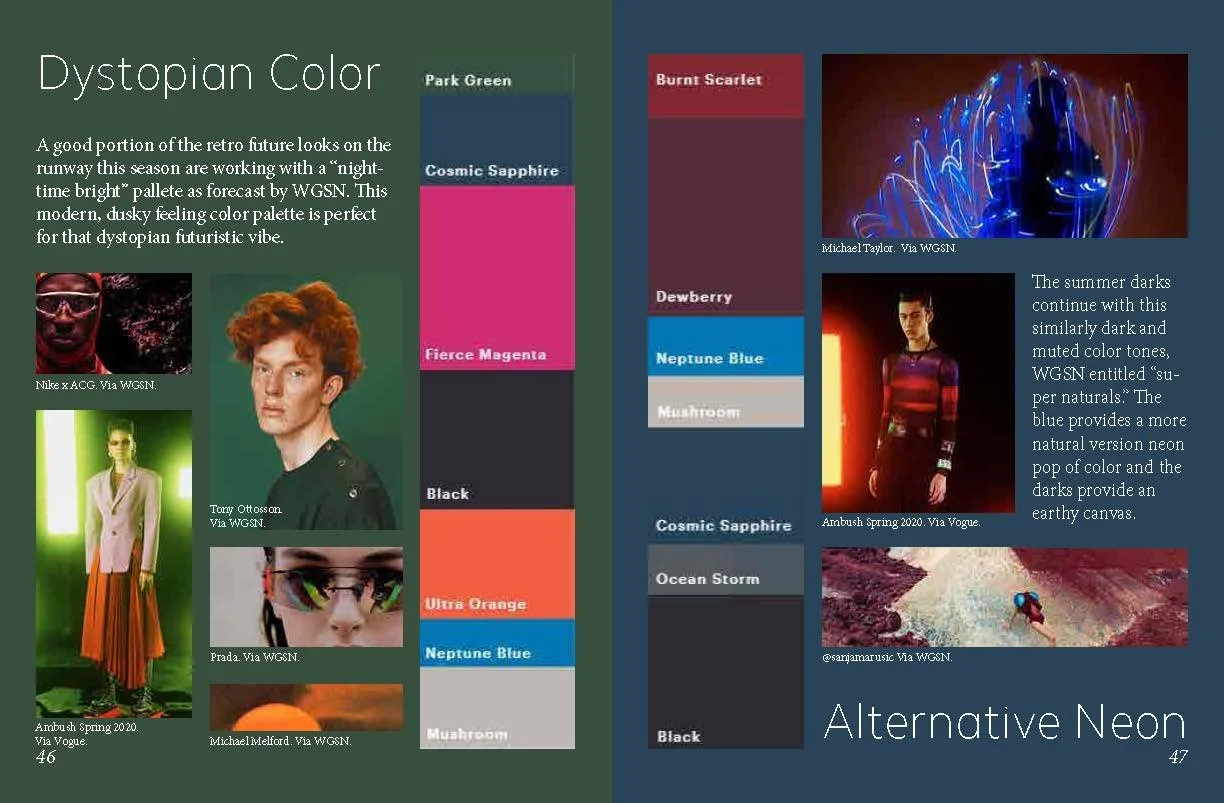Select Neptune Blue swatch below Dewberry

coord(725,346)
